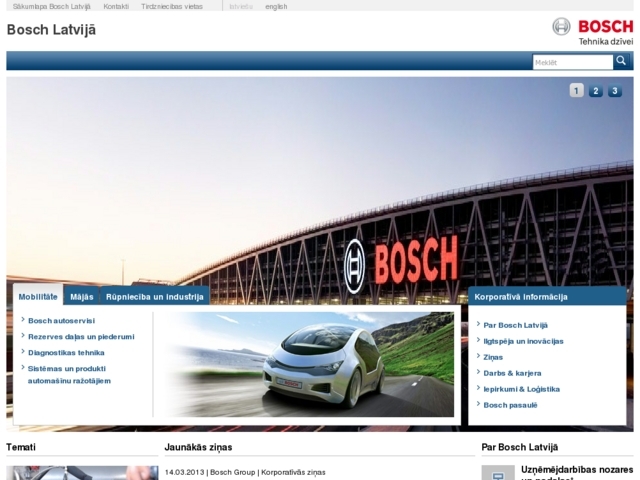Open Bosch pasaulē link
The image size is (640, 480).
(510, 405)
